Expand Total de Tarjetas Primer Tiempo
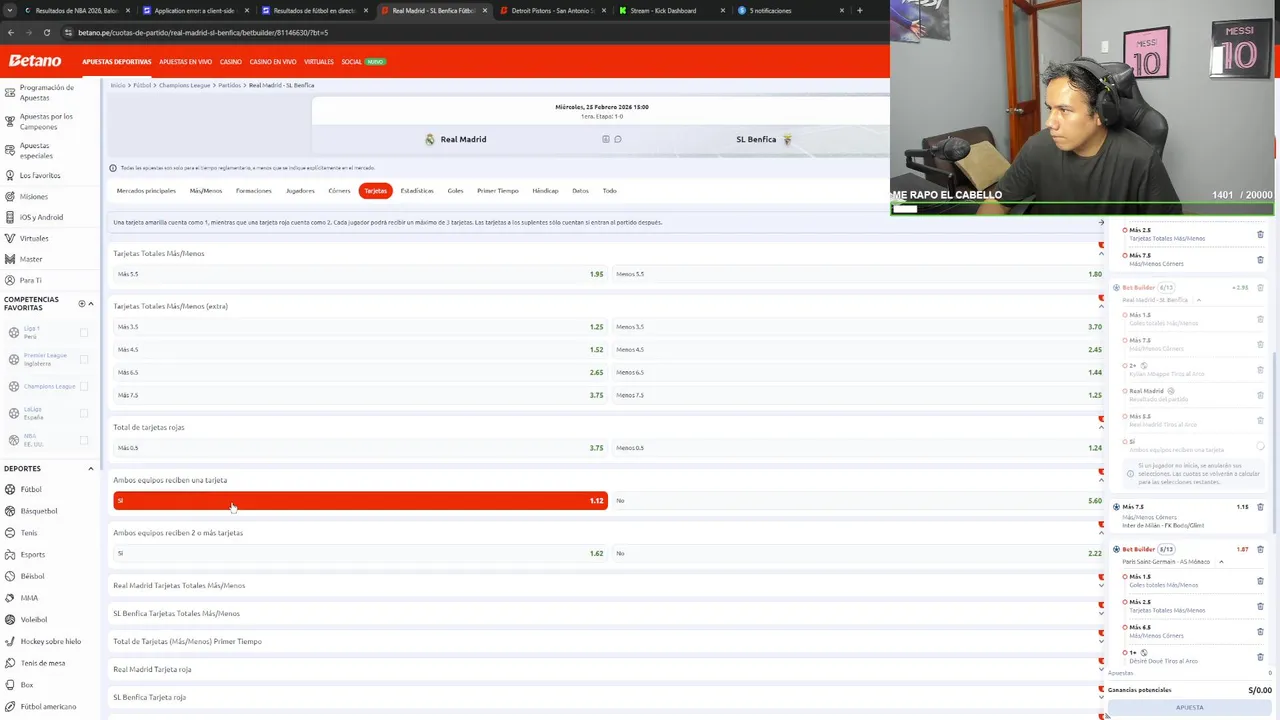 click(x=608, y=641)
